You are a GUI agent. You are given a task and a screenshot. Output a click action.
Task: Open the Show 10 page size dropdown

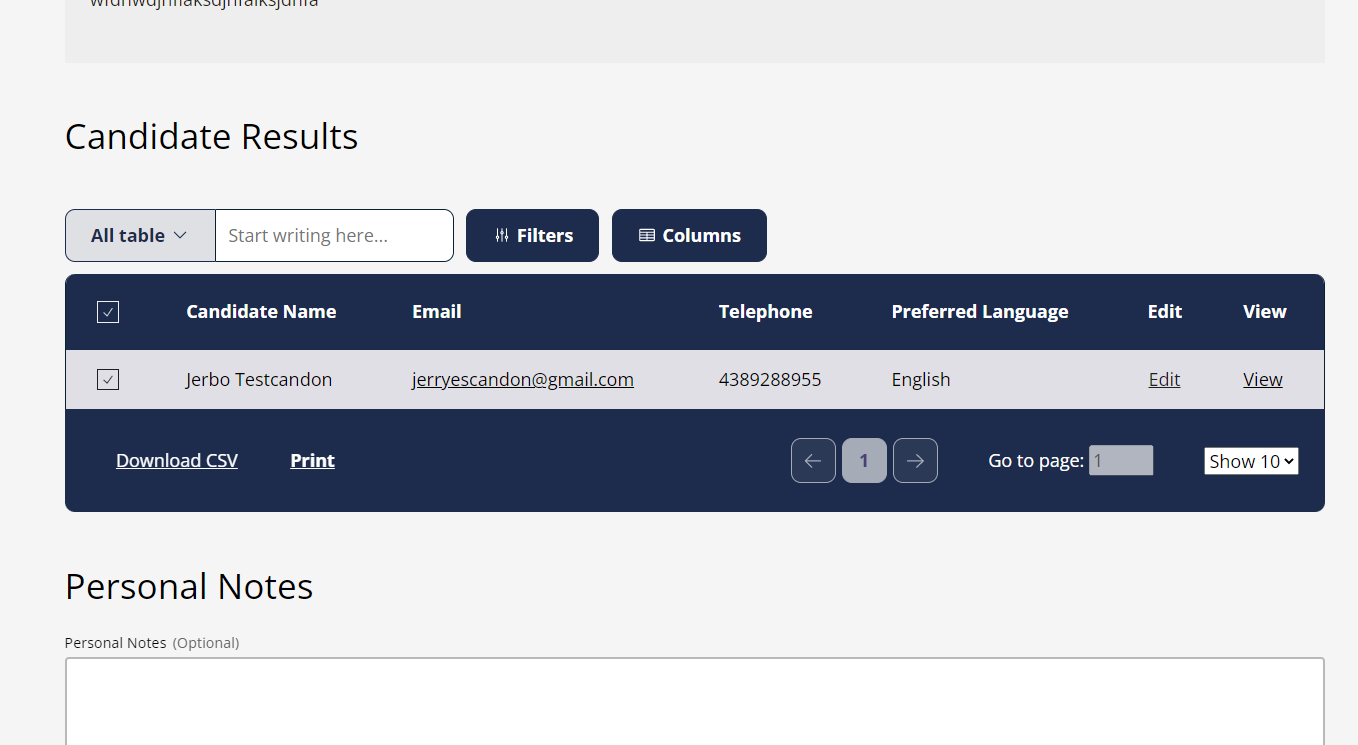[1251, 460]
